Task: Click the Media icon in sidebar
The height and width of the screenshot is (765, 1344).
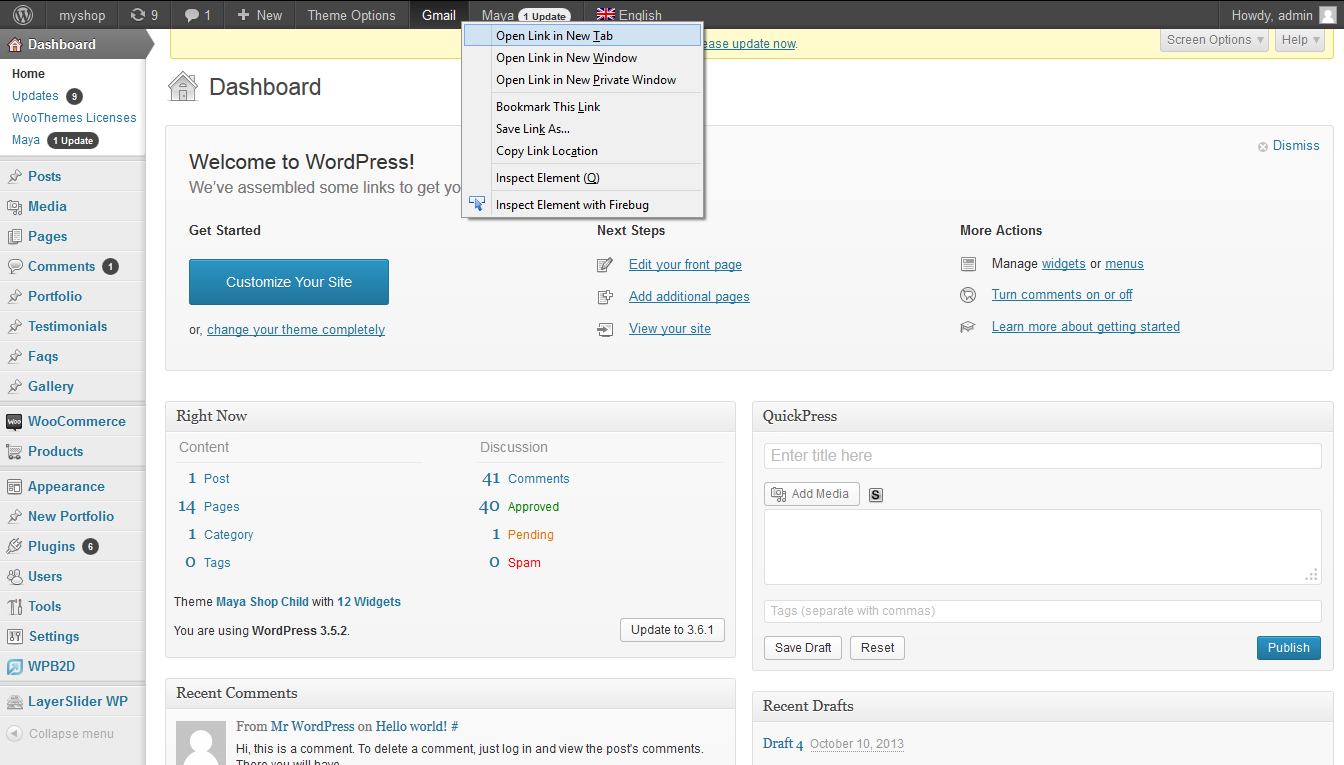Action: click(14, 206)
